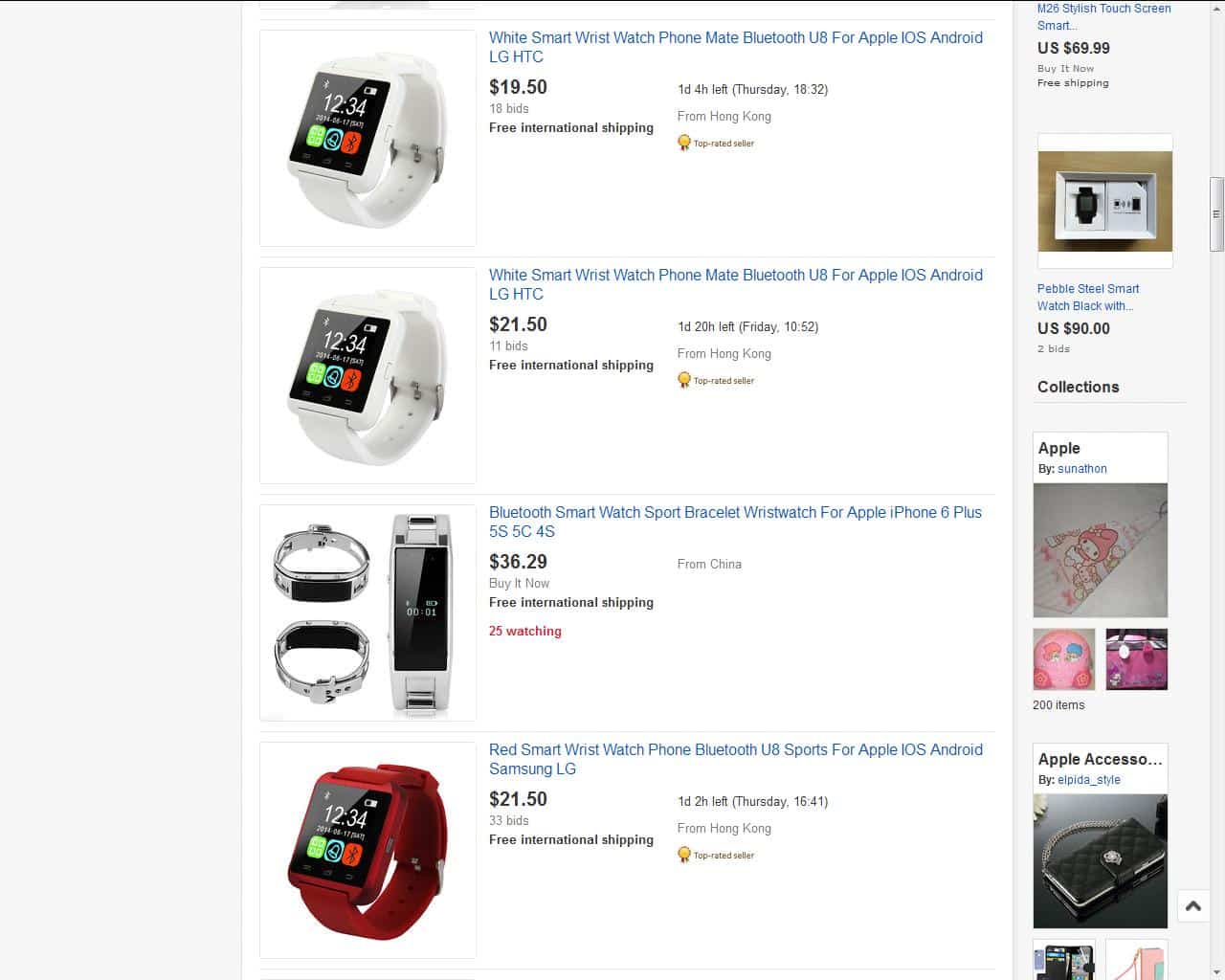Screen dimensions: 1225x980
Task: Open the Apple Accessories collection title
Action: click(1100, 759)
